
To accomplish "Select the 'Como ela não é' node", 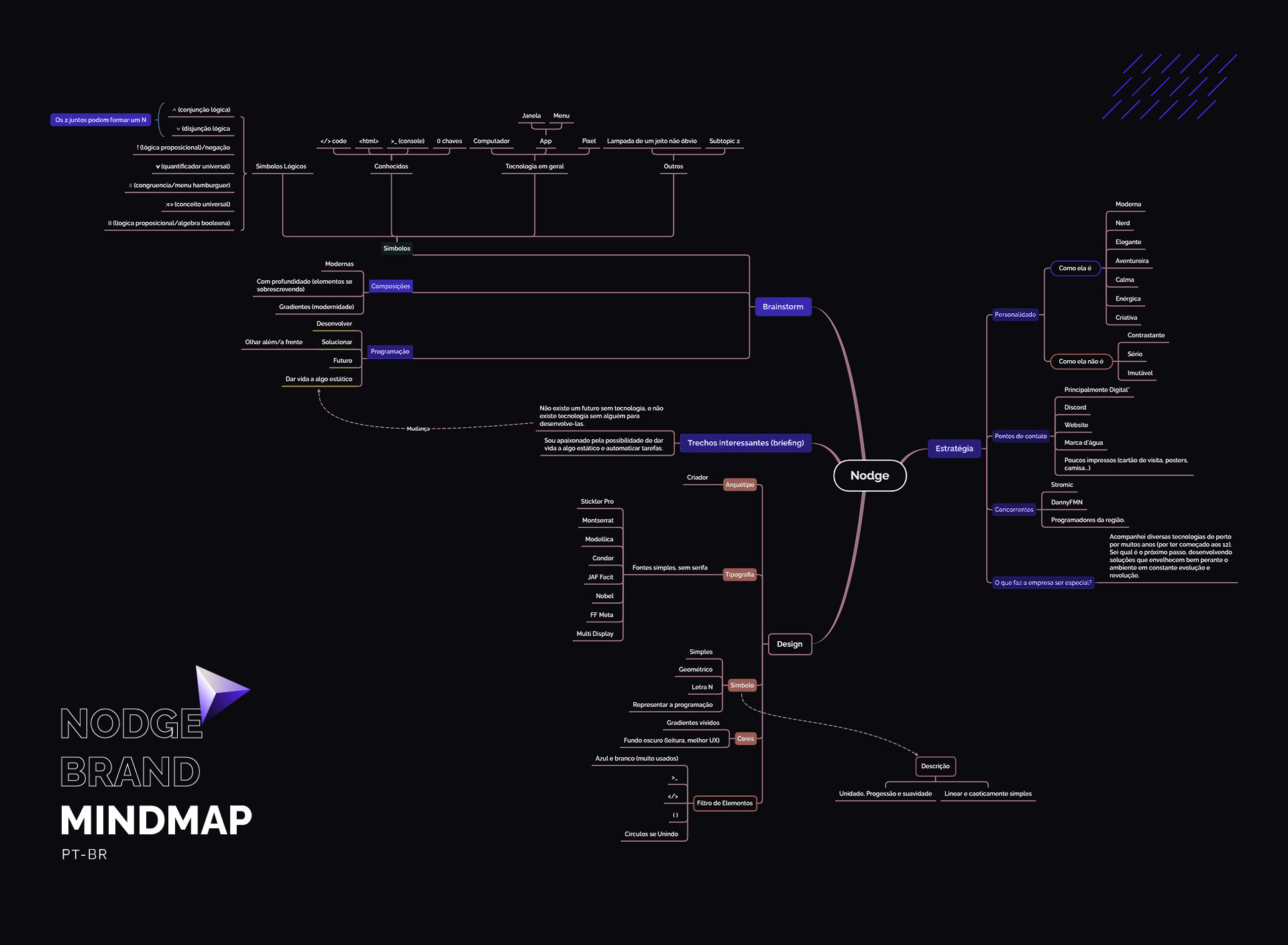I will (1081, 362).
